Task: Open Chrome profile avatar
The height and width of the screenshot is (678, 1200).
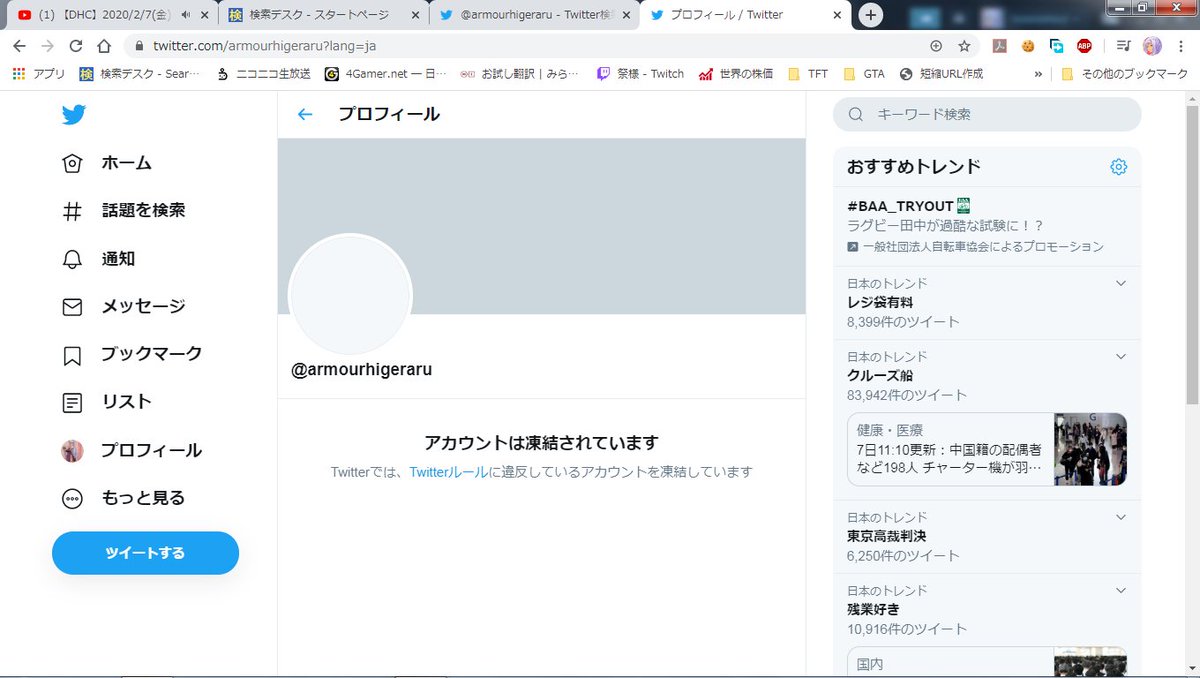Action: [1152, 46]
